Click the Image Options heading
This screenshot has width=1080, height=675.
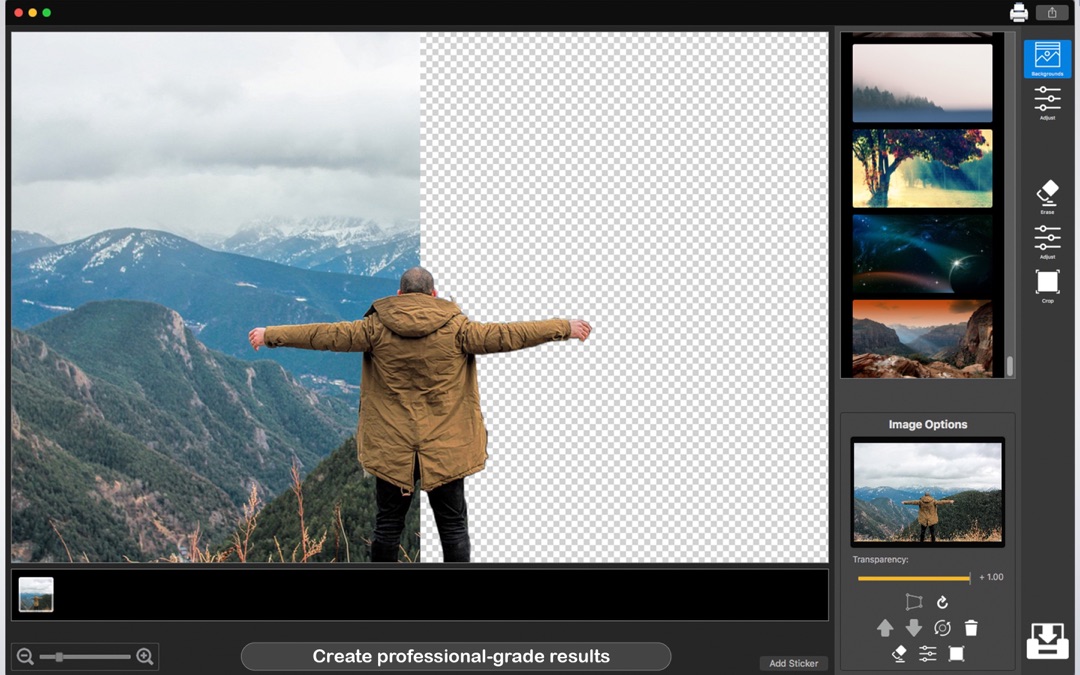(927, 424)
